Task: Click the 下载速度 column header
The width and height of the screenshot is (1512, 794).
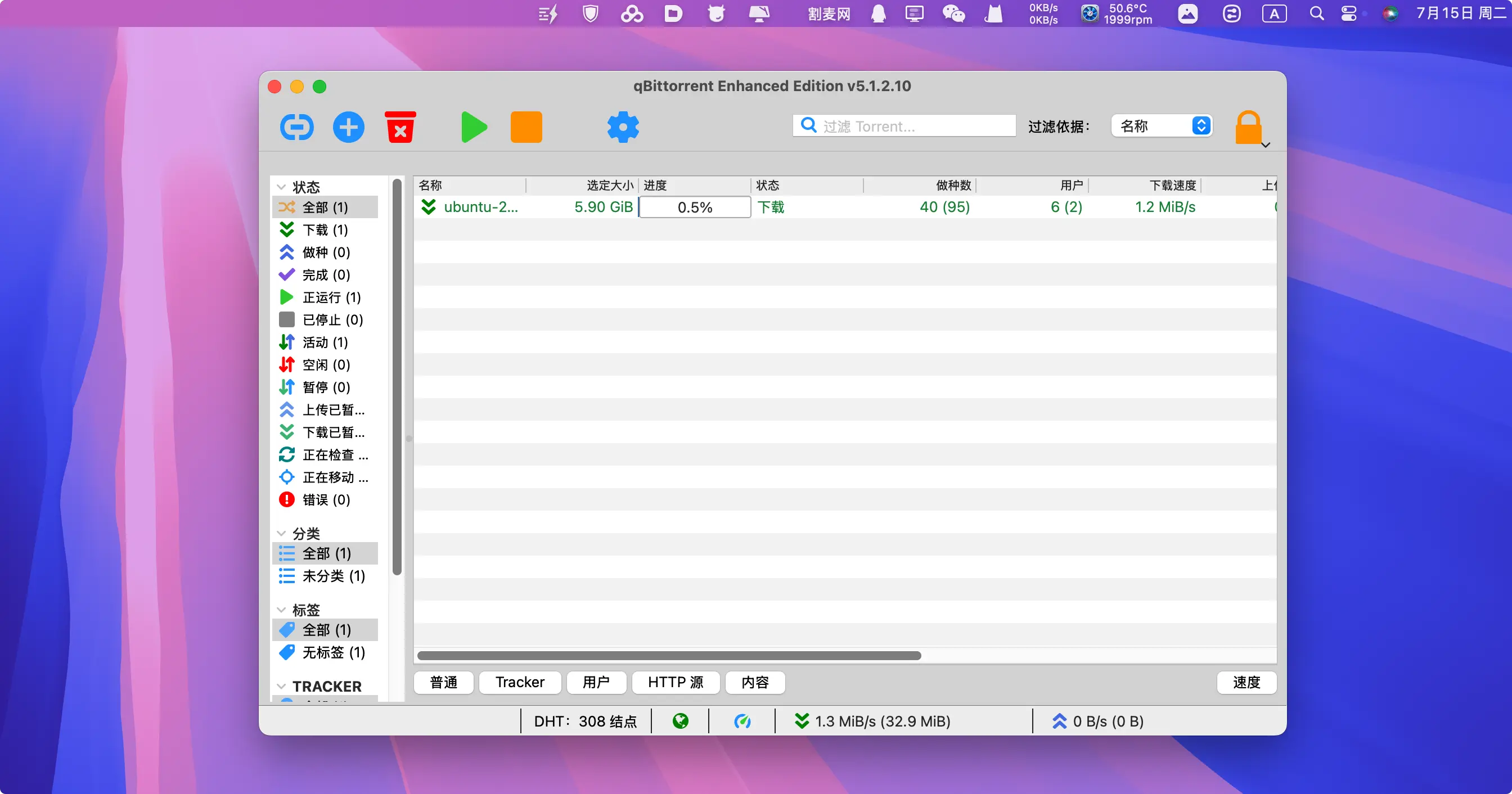Action: [x=1172, y=186]
